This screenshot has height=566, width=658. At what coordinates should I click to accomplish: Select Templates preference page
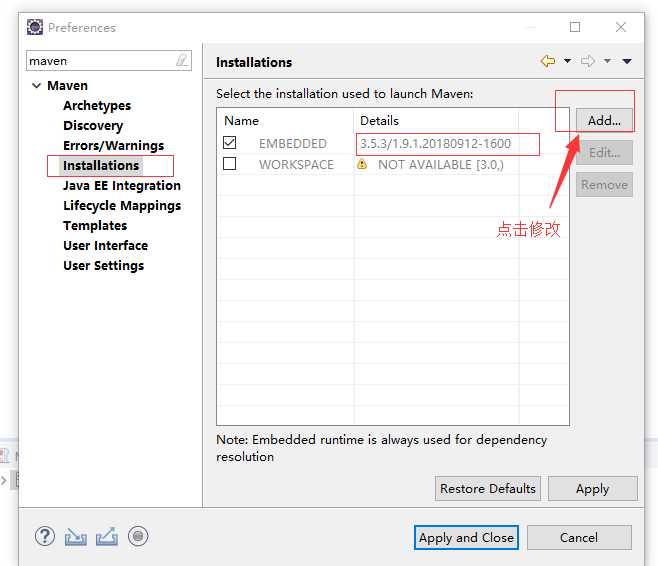click(x=95, y=226)
